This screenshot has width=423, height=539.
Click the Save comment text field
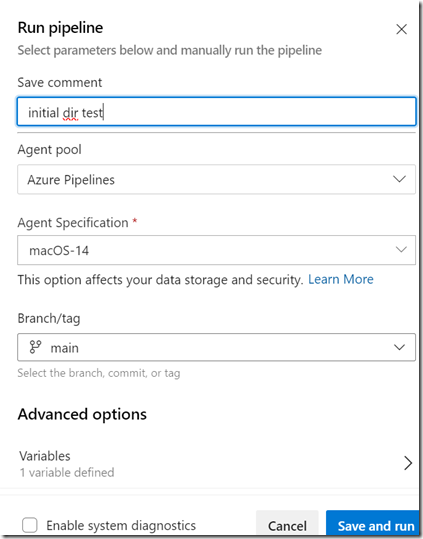coord(216,112)
